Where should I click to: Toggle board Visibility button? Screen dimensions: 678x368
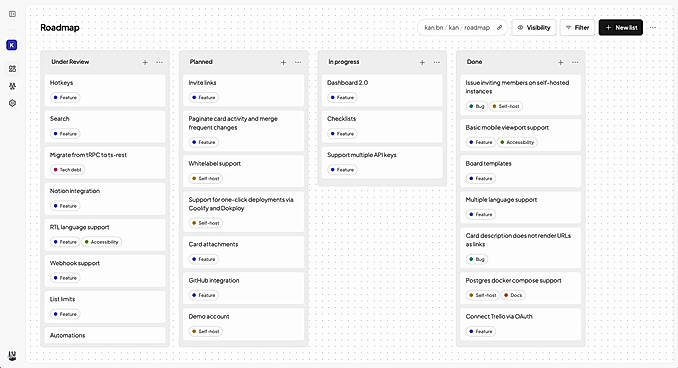[534, 28]
